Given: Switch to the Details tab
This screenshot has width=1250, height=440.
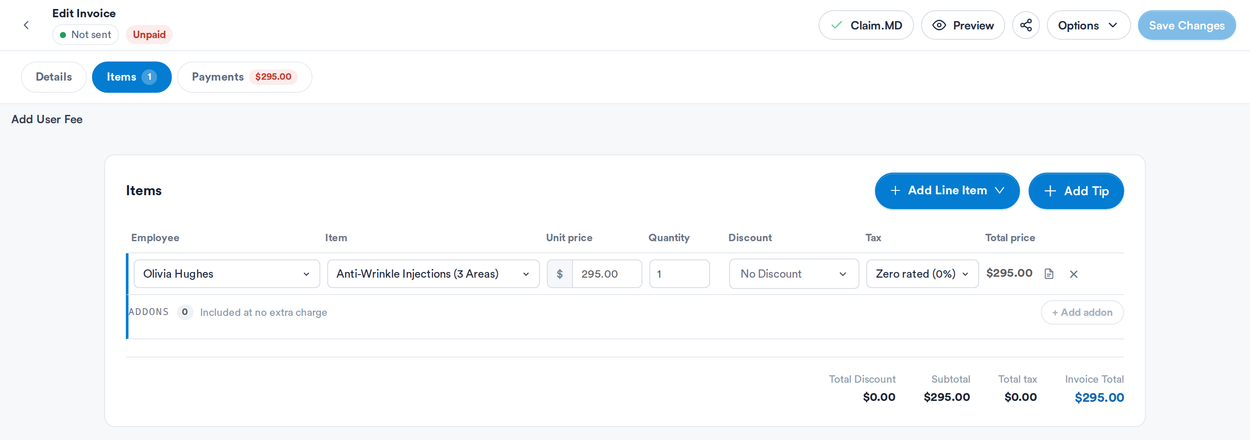Looking at the screenshot, I should tap(54, 77).
